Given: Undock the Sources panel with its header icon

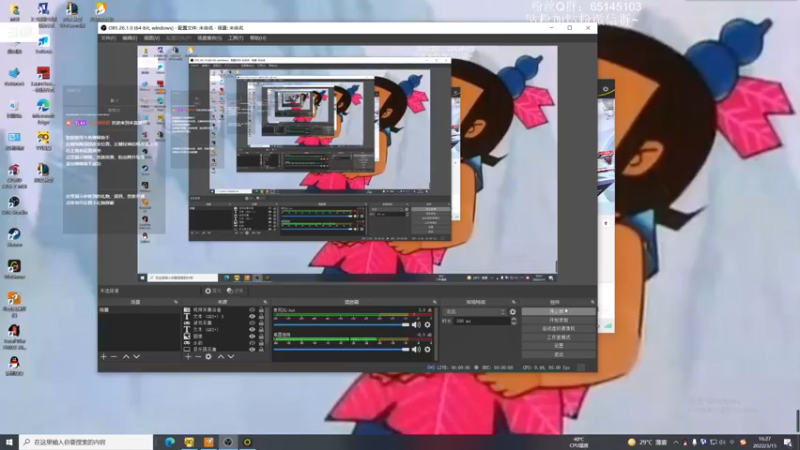Looking at the screenshot, I should [265, 302].
